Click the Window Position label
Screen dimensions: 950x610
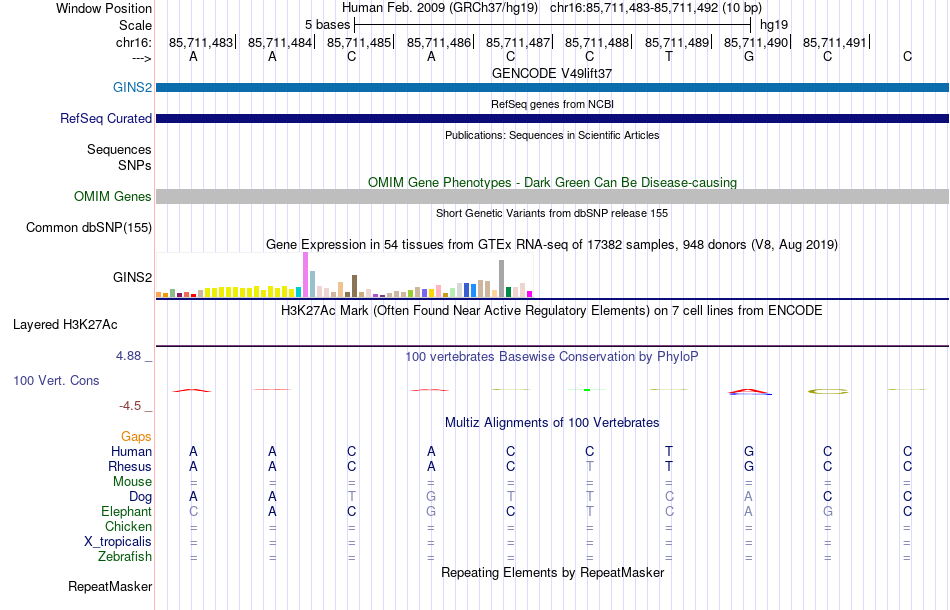[x=104, y=8]
